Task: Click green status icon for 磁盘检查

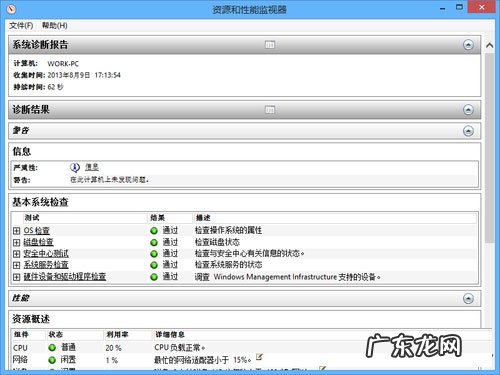Action: point(154,242)
